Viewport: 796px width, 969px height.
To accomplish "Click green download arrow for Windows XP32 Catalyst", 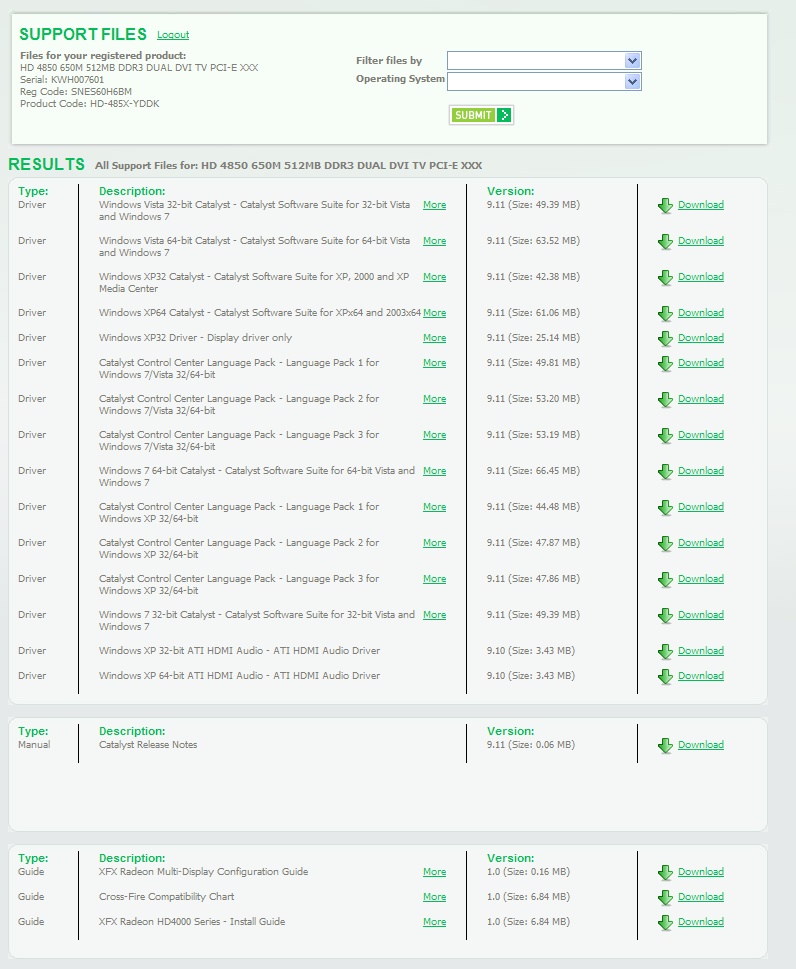I will click(x=666, y=277).
